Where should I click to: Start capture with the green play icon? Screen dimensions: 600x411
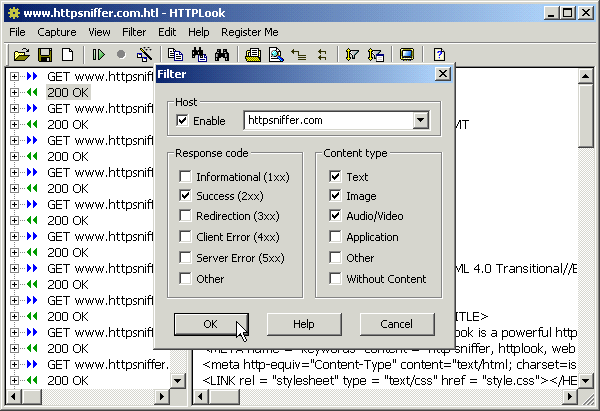(x=98, y=55)
